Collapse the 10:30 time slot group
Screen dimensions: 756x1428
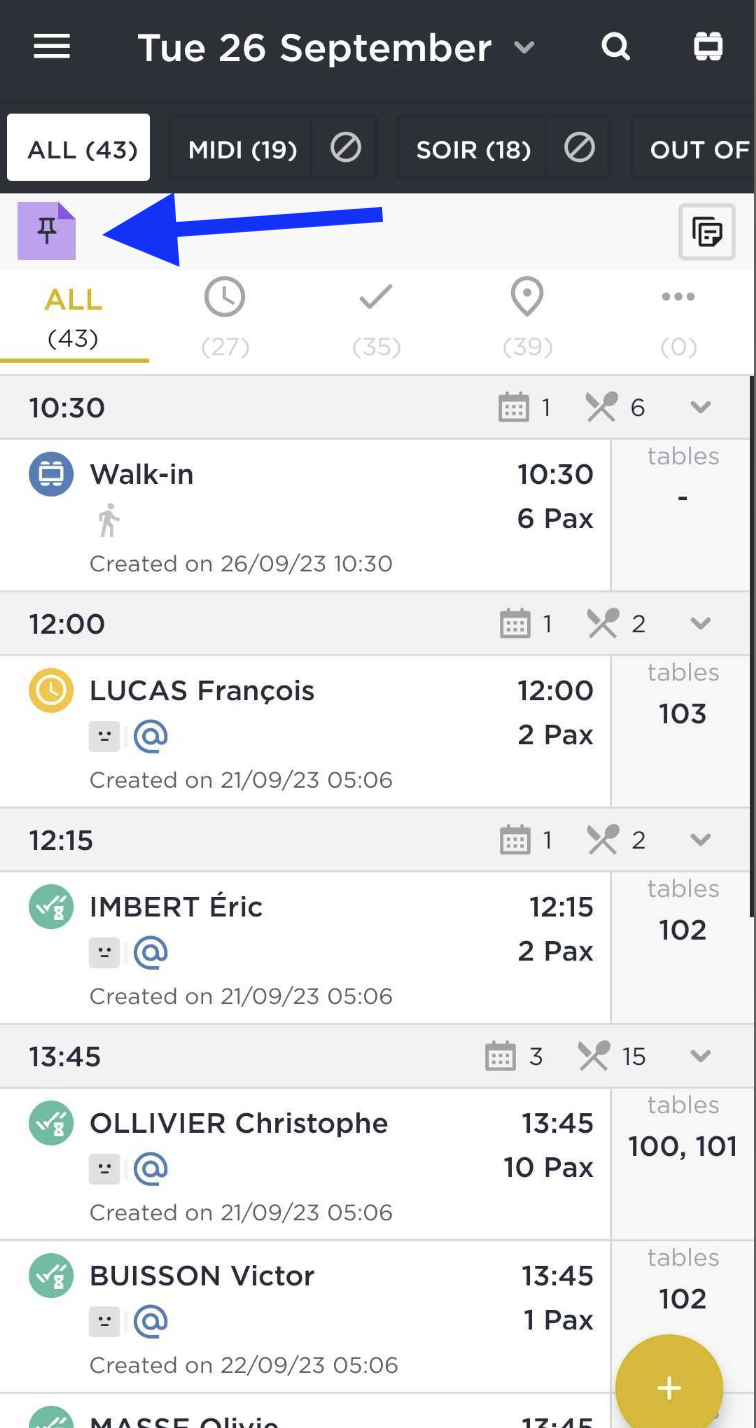700,407
